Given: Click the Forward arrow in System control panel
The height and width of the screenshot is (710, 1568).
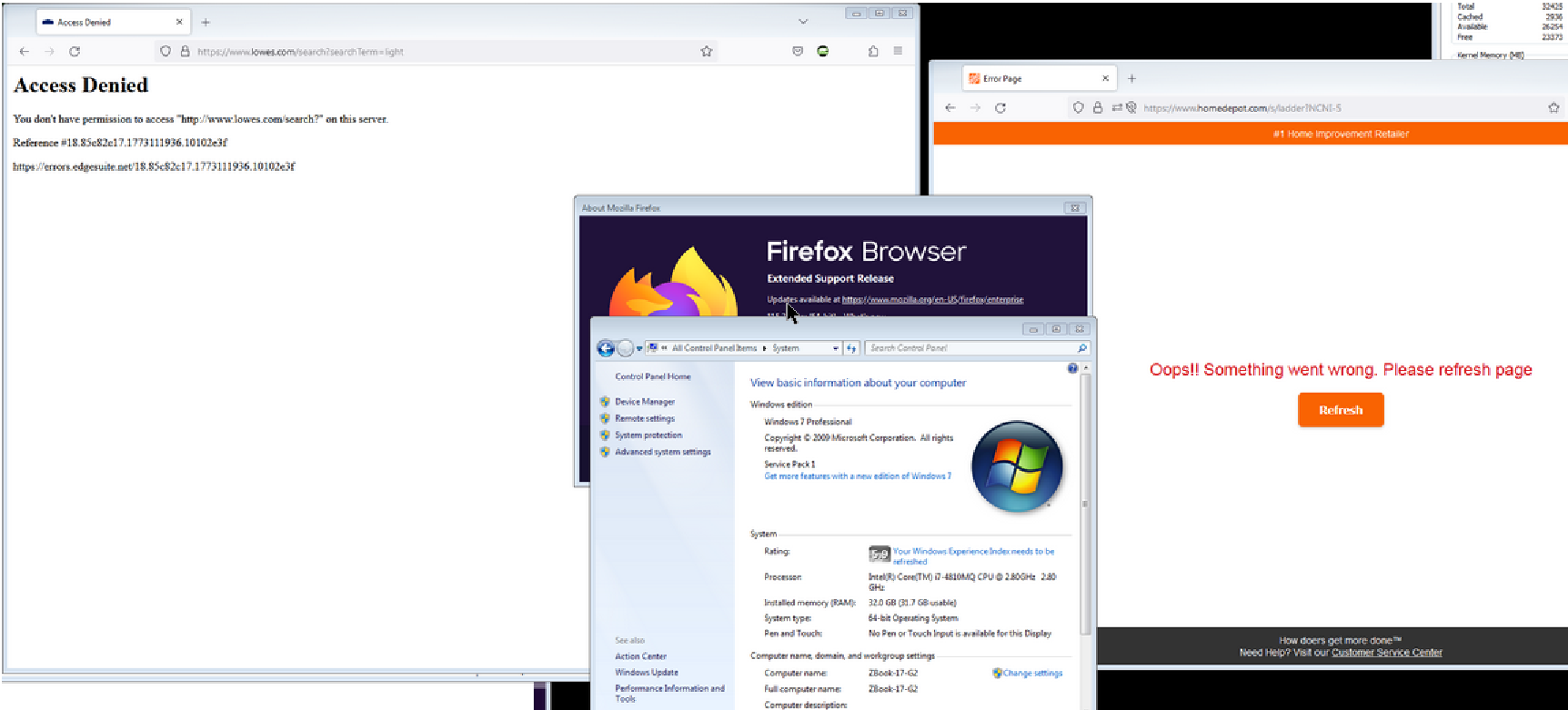Looking at the screenshot, I should [x=625, y=348].
